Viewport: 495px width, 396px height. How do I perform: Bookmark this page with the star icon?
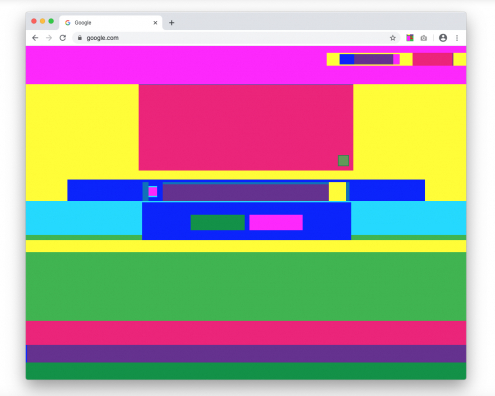[x=393, y=38]
